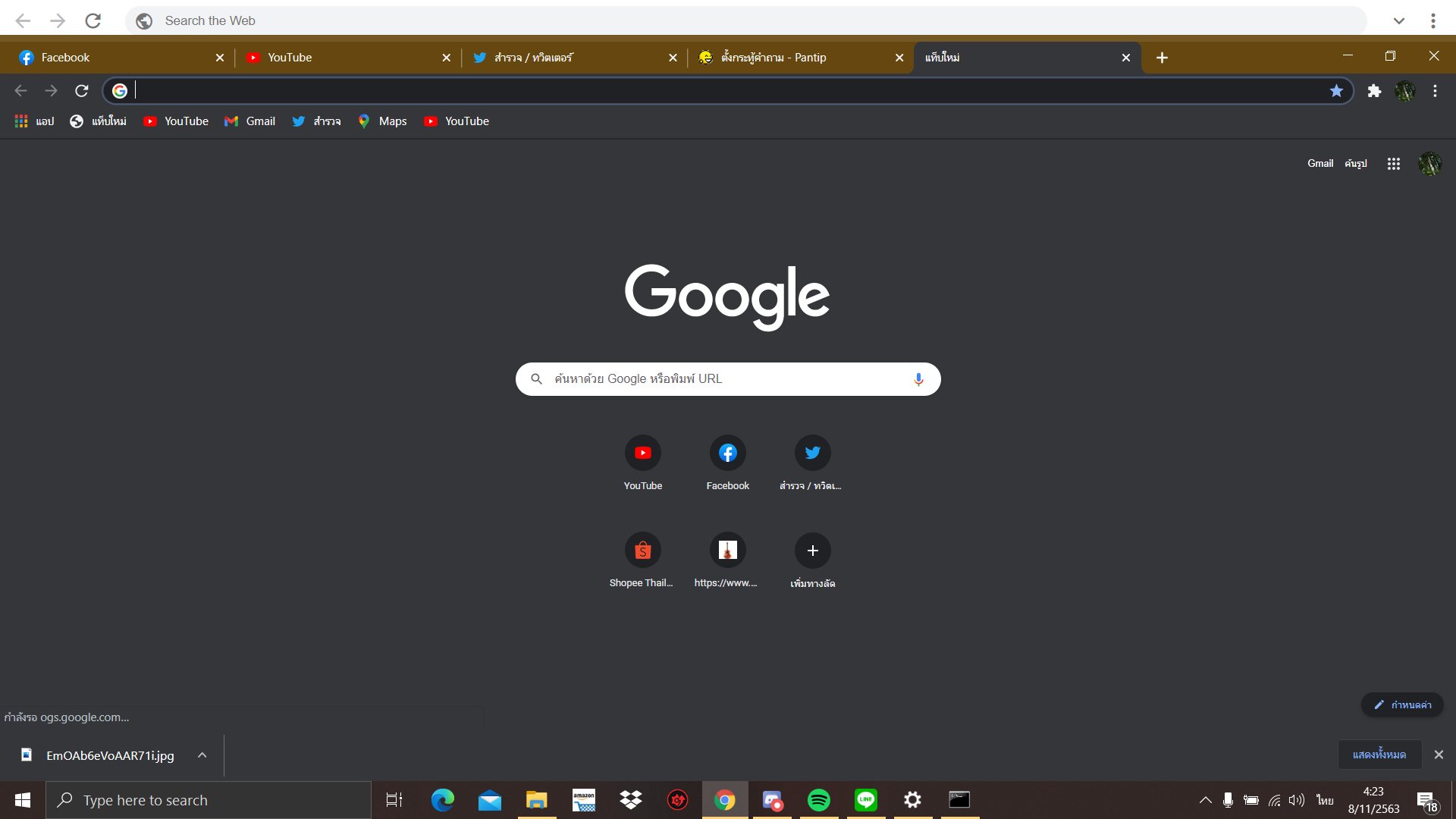Image resolution: width=1456 pixels, height=819 pixels.
Task: Expand outer browser dropdown chevron at top
Action: pos(1399,20)
